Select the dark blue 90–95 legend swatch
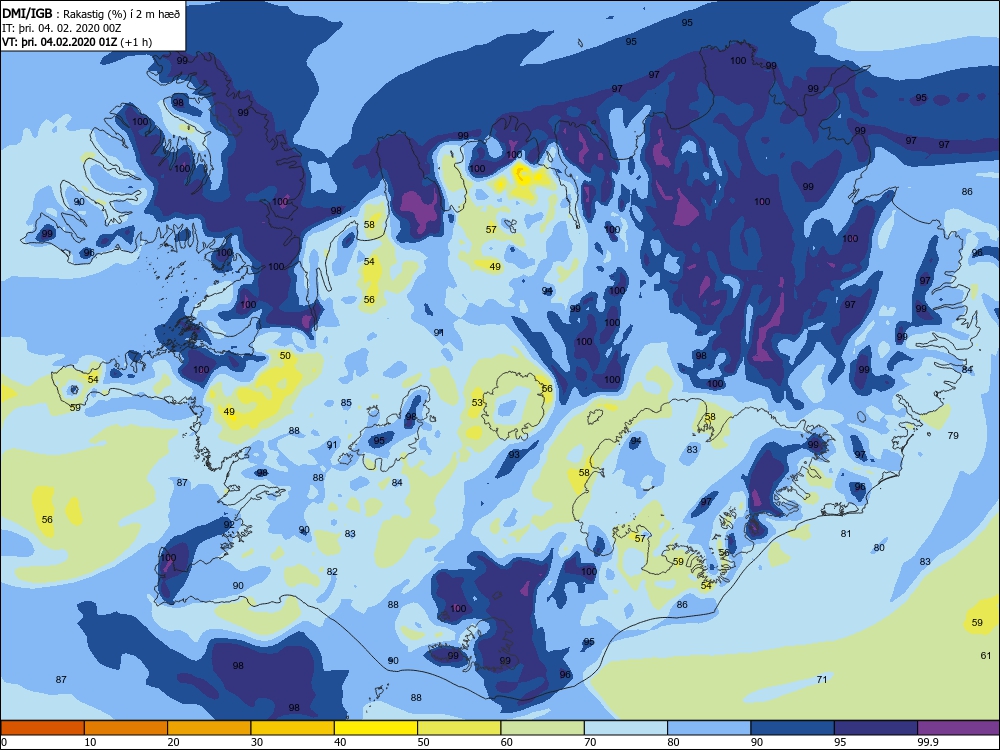1000x750 pixels. [x=793, y=728]
